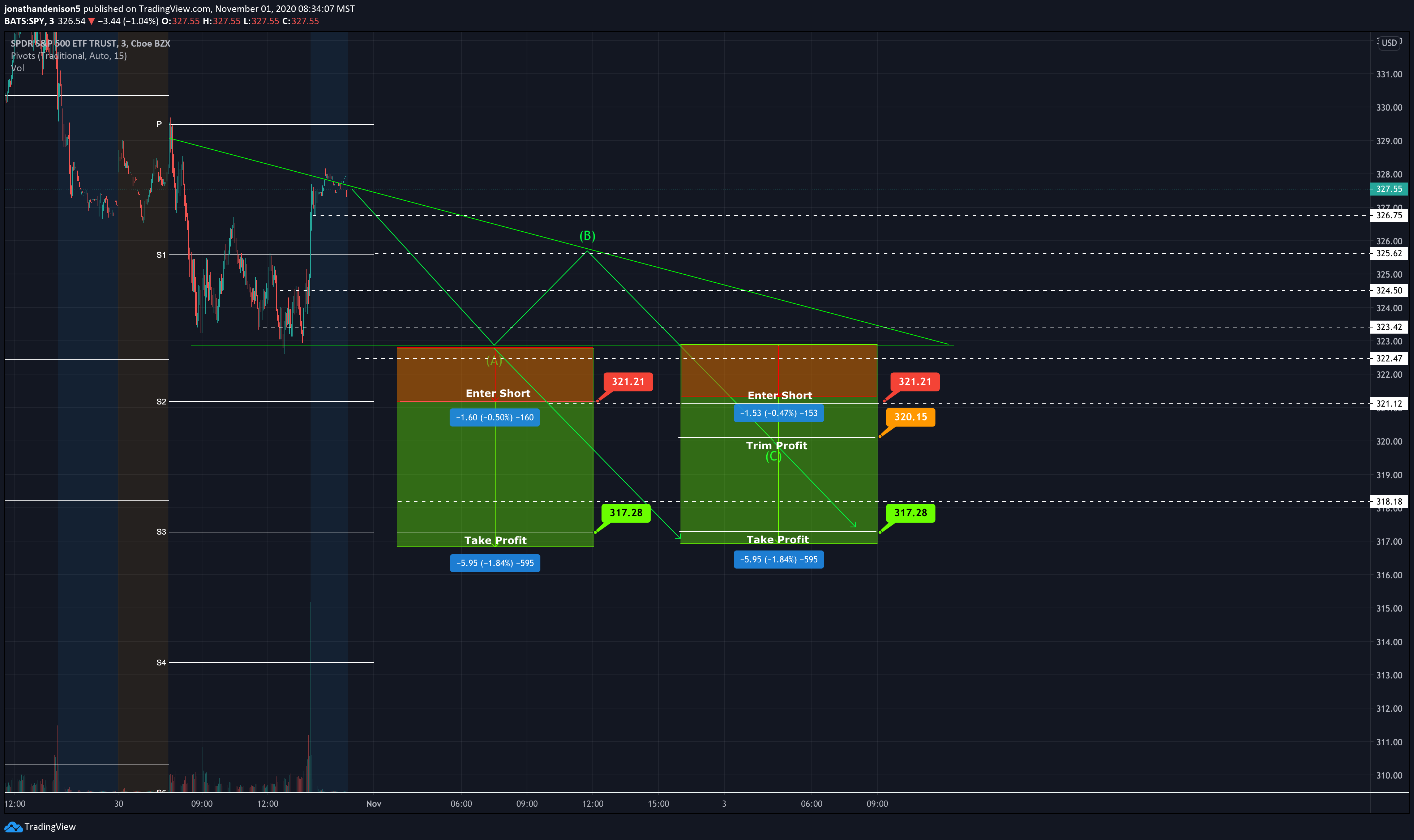This screenshot has height=840, width=1414.
Task: Click the Pivots (Traditional, Auto, 15) indicator legend
Action: point(68,56)
